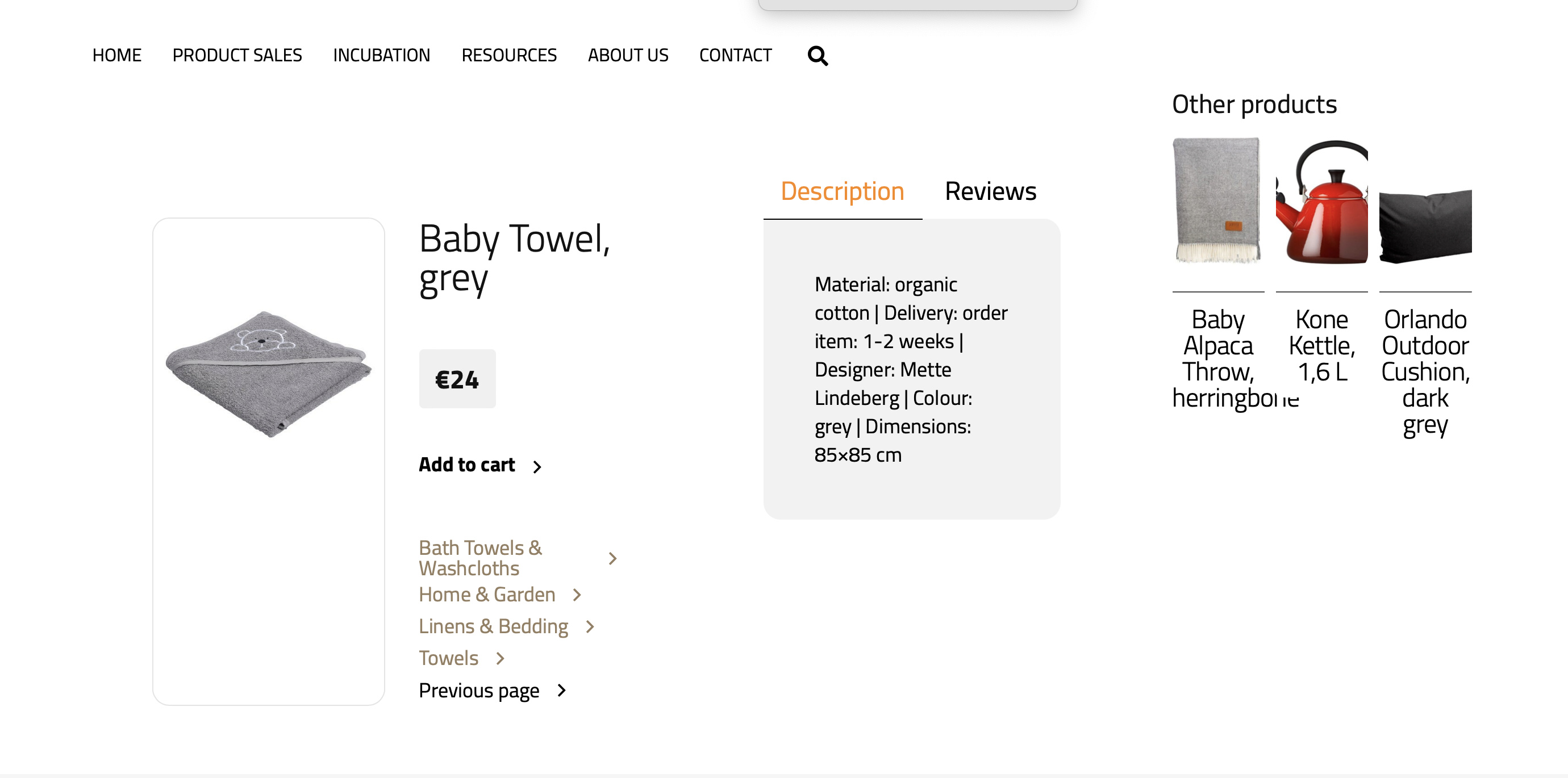The image size is (1568, 778).
Task: Open the Reviews tab
Action: coord(990,191)
